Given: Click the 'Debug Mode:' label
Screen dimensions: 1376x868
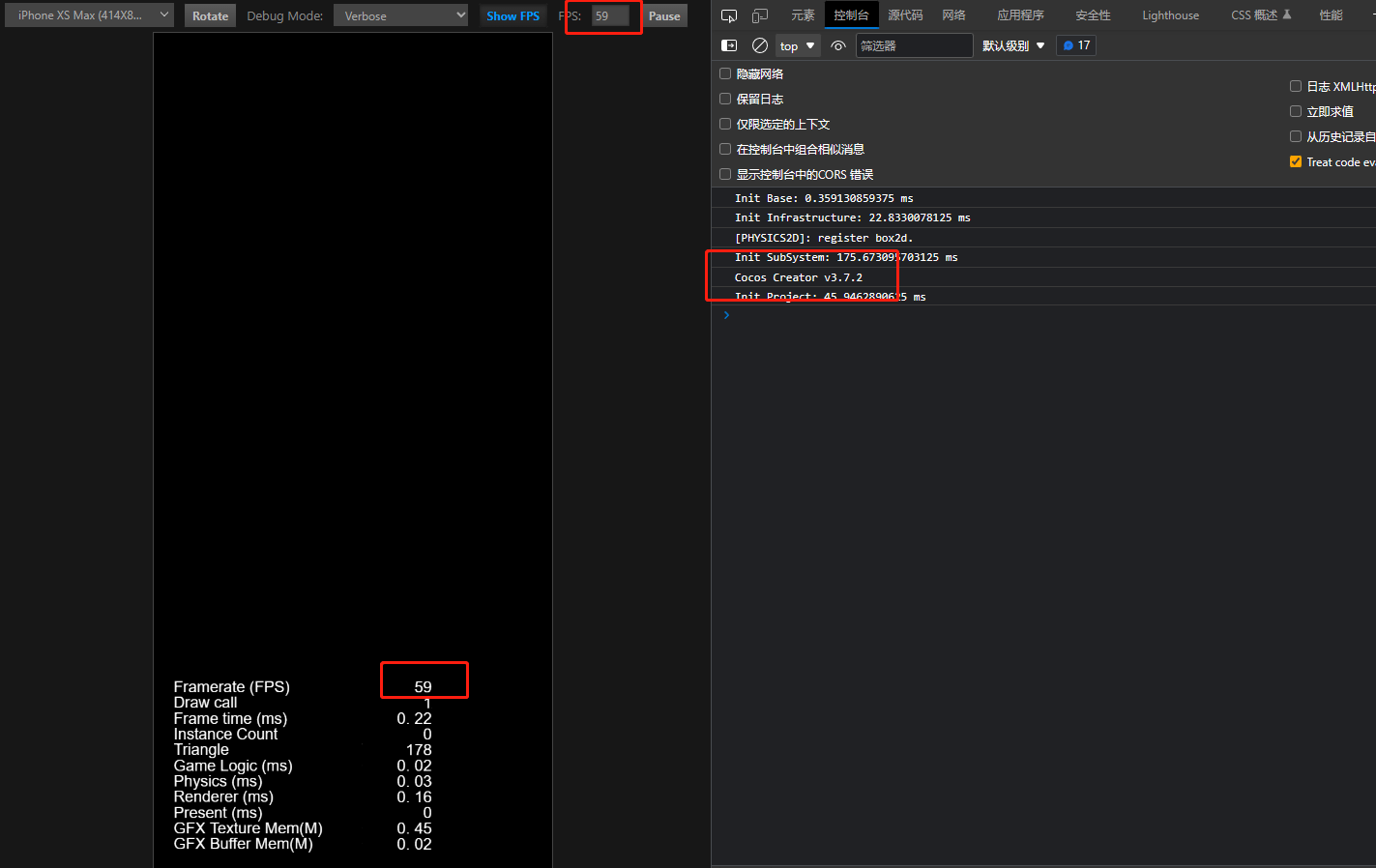Looking at the screenshot, I should point(284,15).
